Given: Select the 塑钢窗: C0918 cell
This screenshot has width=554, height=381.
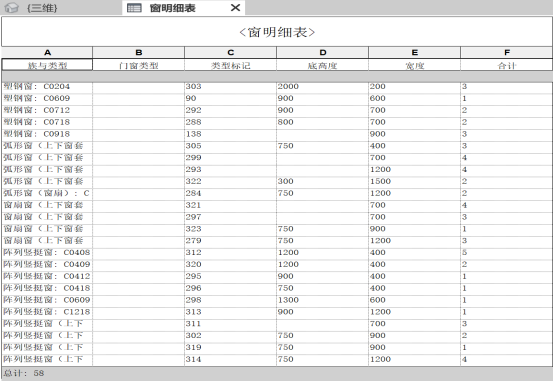Looking at the screenshot, I should click(47, 134).
